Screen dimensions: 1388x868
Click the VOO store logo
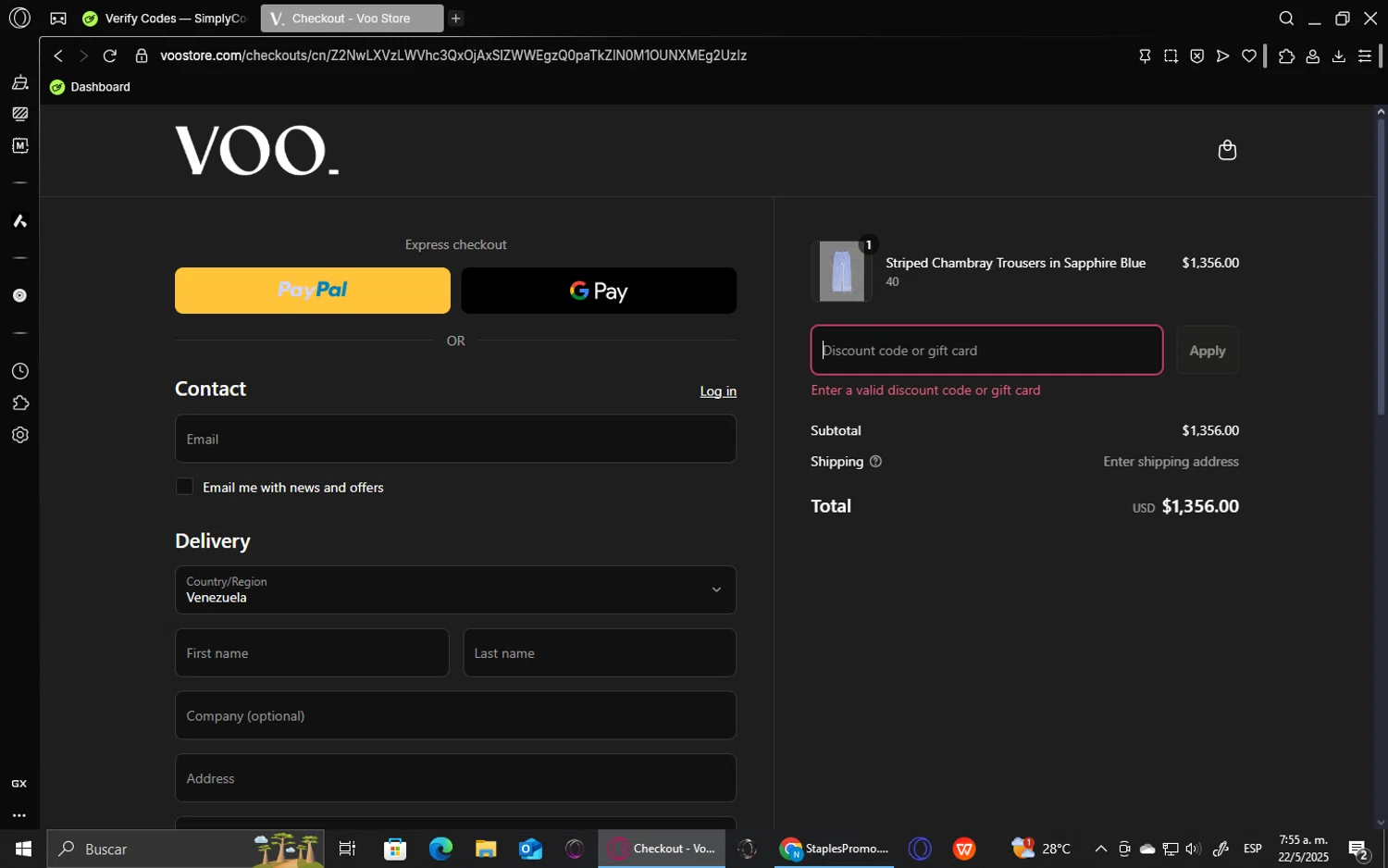[x=256, y=151]
